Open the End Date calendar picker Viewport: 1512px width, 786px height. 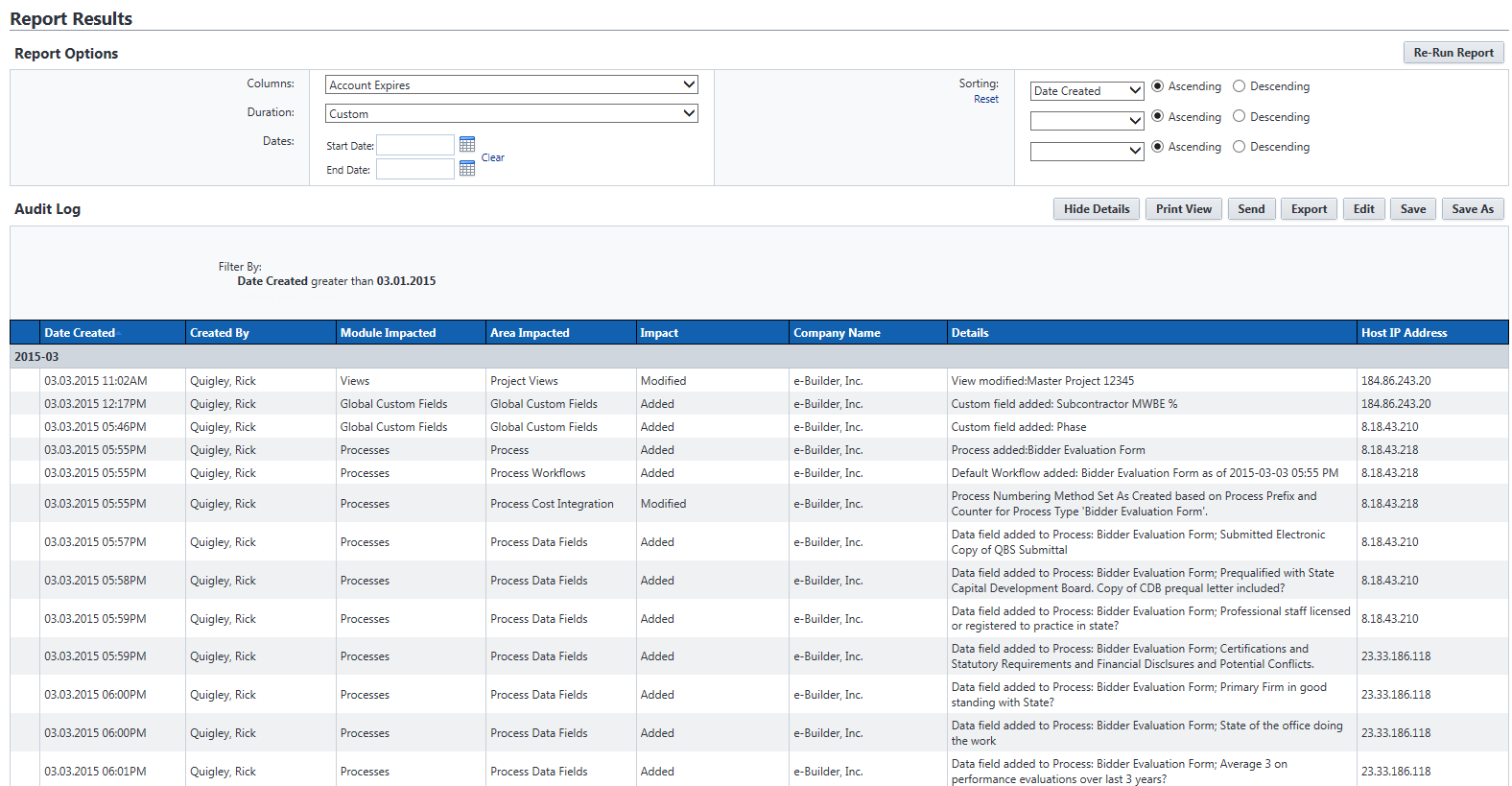[x=467, y=168]
